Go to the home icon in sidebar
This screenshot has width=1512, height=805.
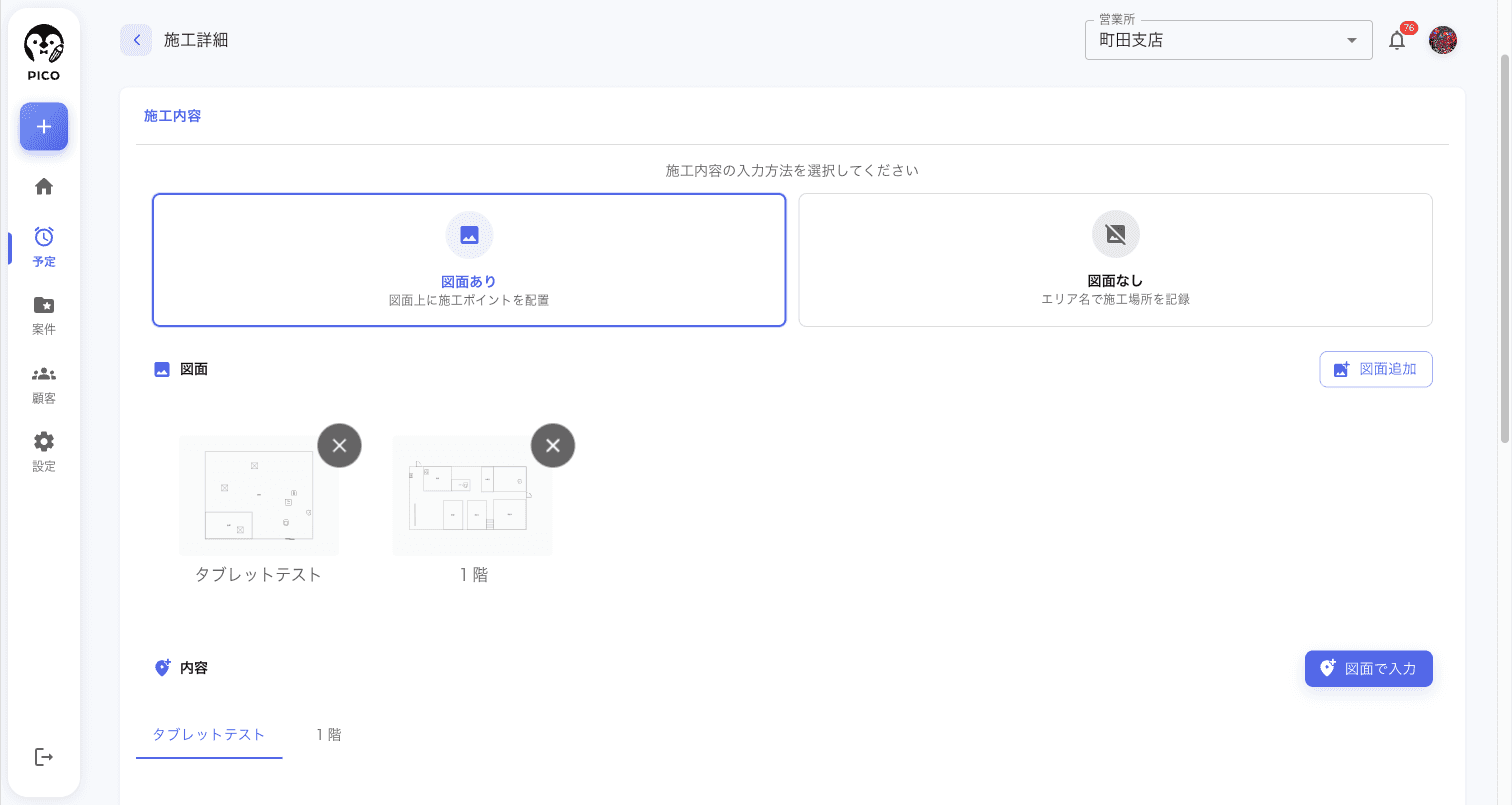44,186
